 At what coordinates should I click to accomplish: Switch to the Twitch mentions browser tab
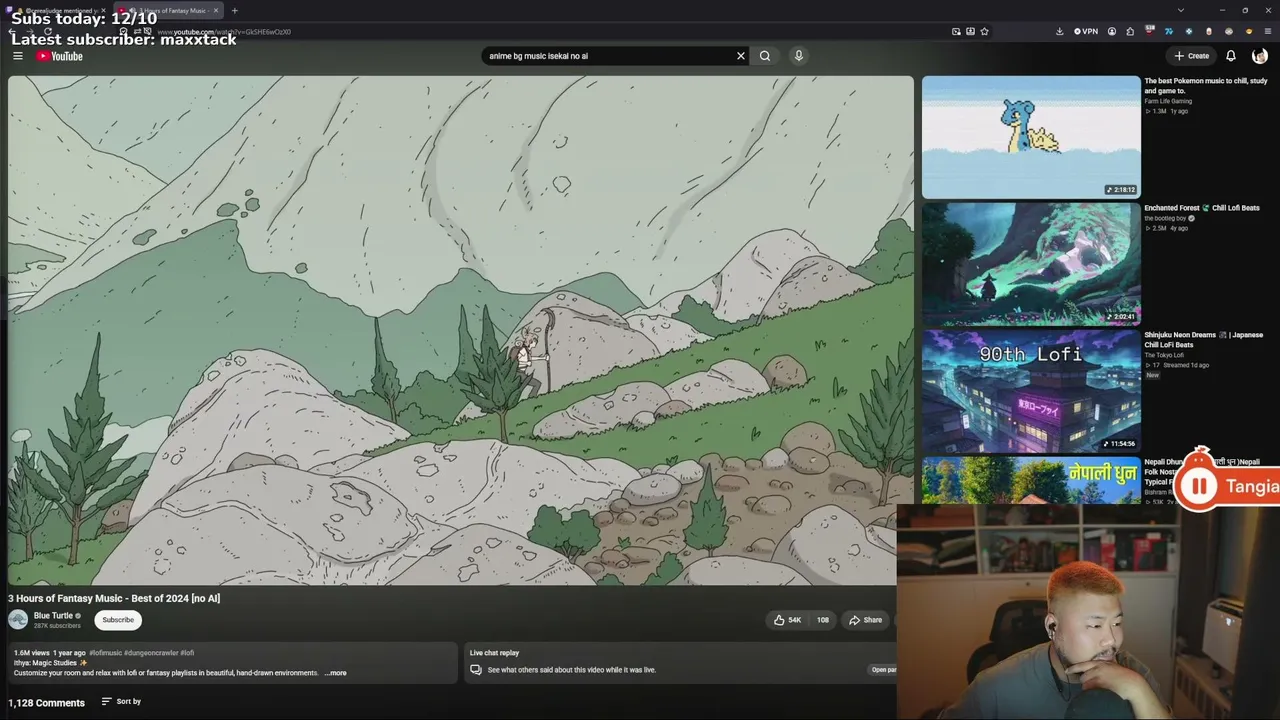click(x=55, y=10)
